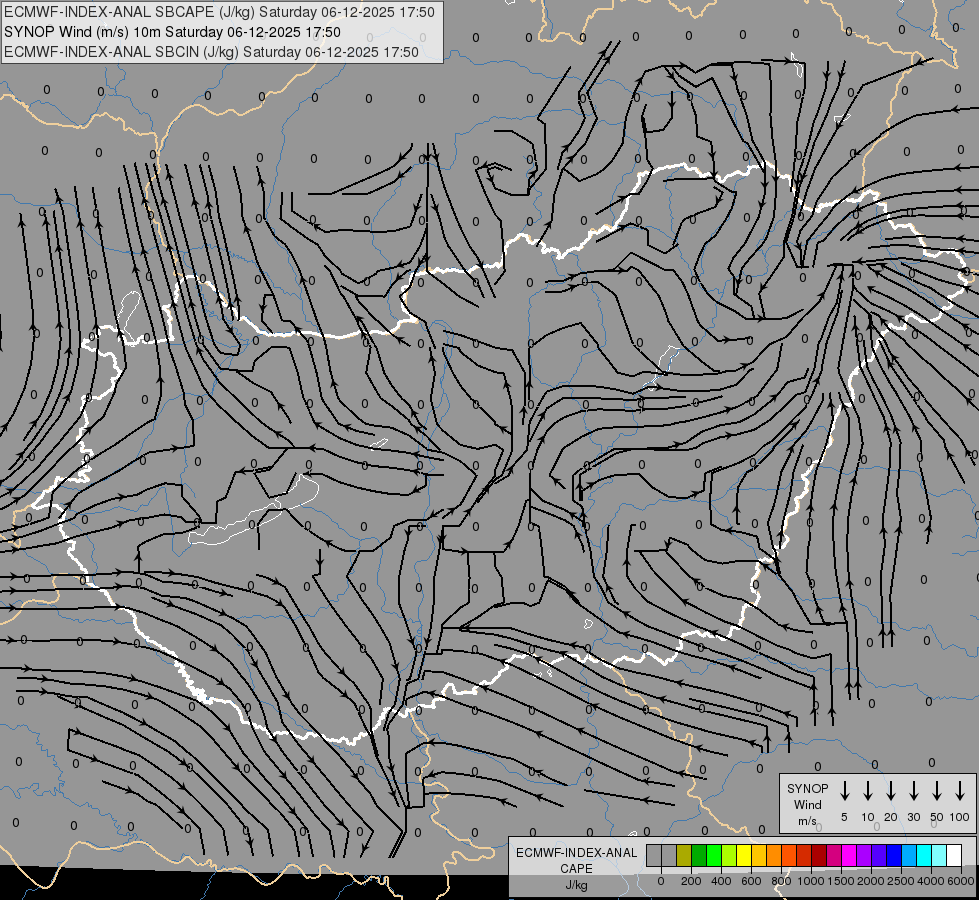Image resolution: width=979 pixels, height=900 pixels.
Task: Select the olive CAPE legend swatch
Action: click(x=684, y=855)
